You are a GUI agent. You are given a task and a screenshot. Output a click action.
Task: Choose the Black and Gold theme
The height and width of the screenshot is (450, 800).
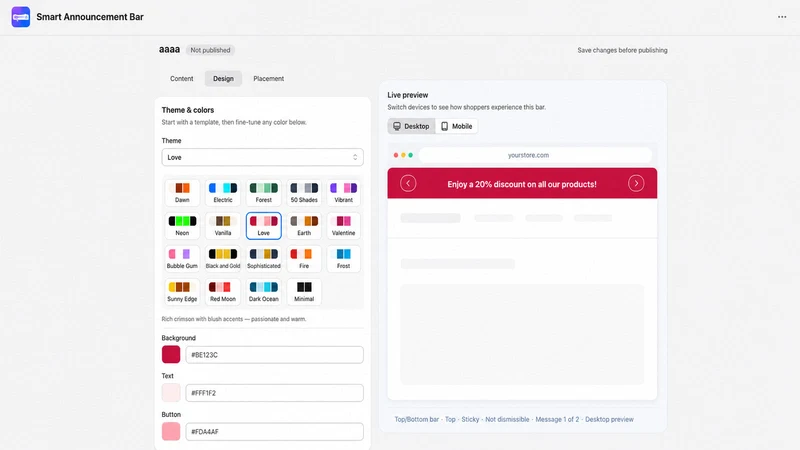pyautogui.click(x=223, y=259)
